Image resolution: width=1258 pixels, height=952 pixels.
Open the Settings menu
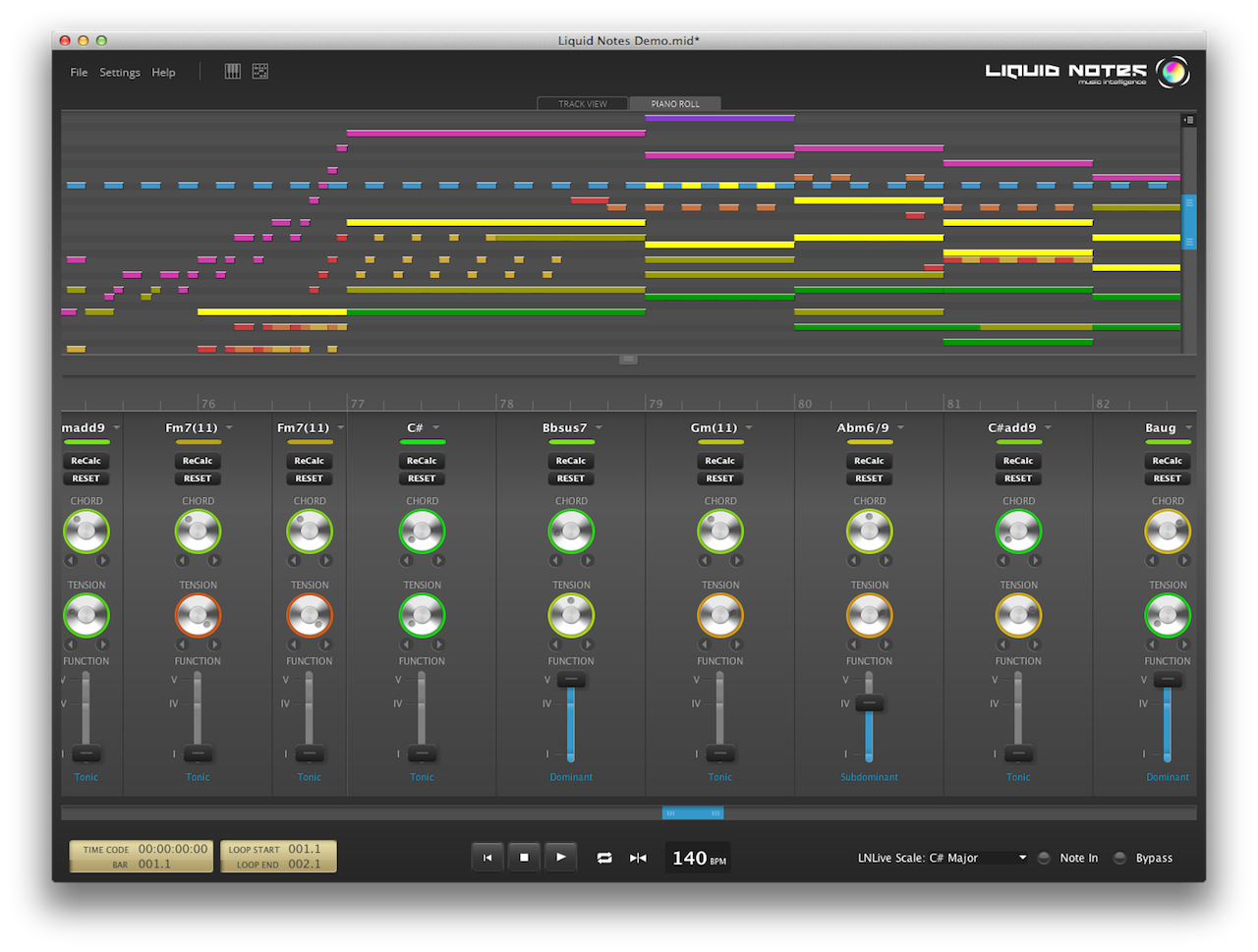pos(120,73)
